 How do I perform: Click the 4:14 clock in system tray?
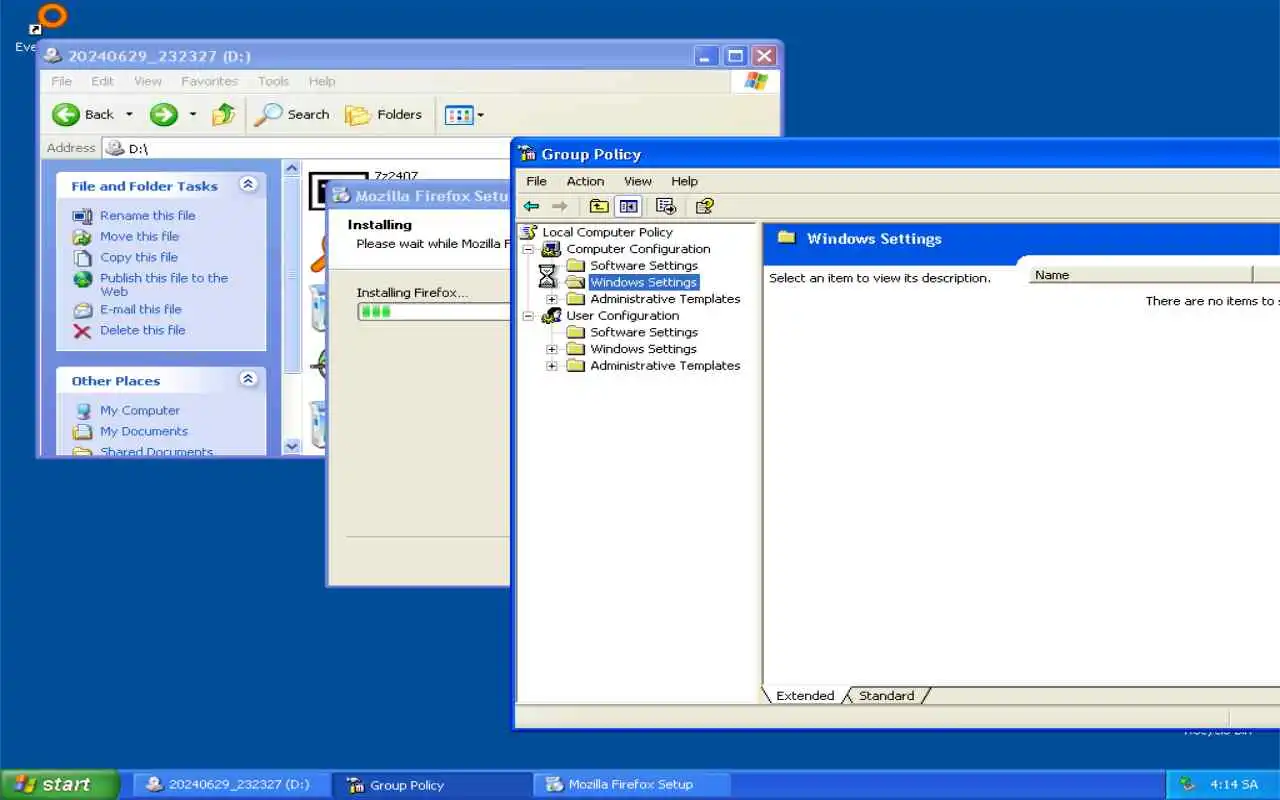coord(1234,784)
